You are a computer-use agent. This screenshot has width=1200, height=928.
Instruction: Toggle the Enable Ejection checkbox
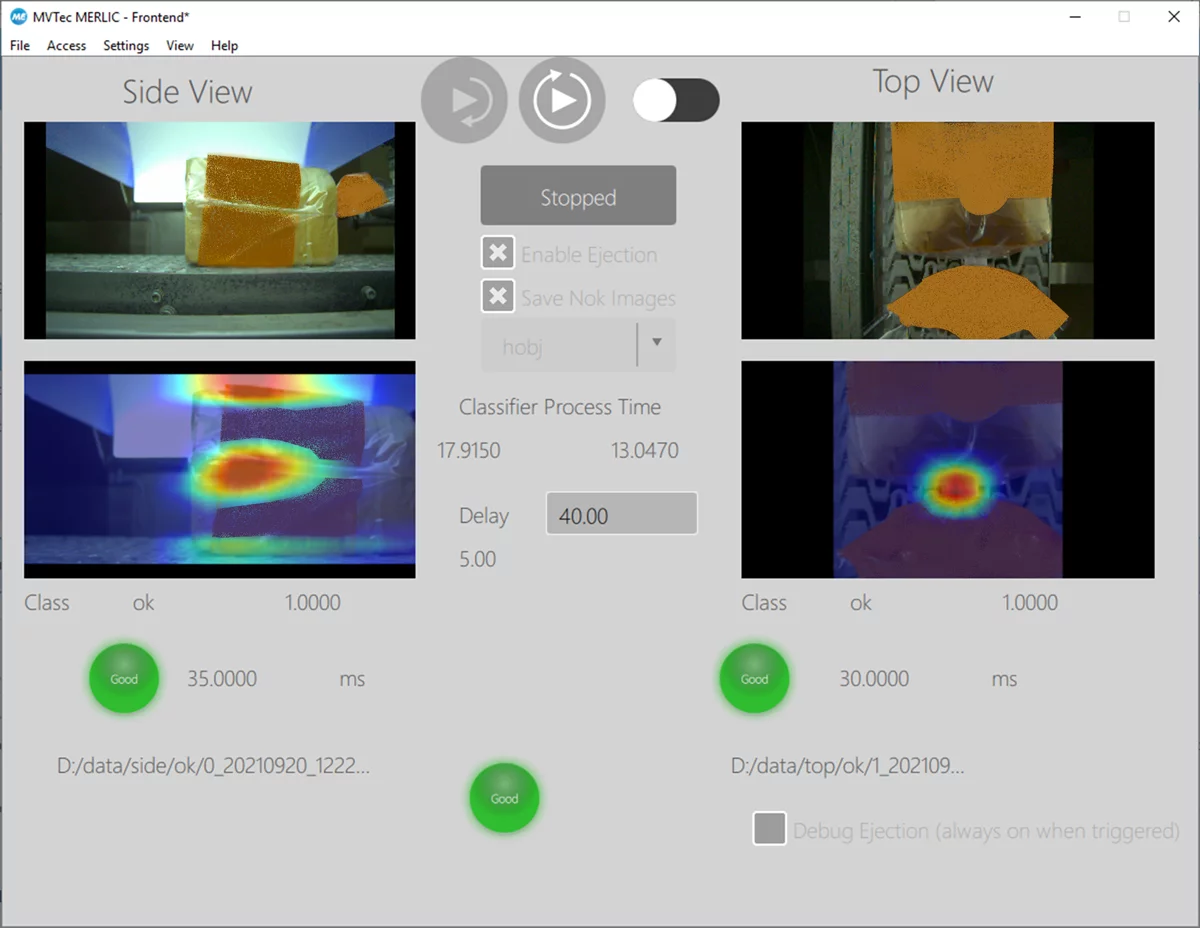[x=498, y=254]
